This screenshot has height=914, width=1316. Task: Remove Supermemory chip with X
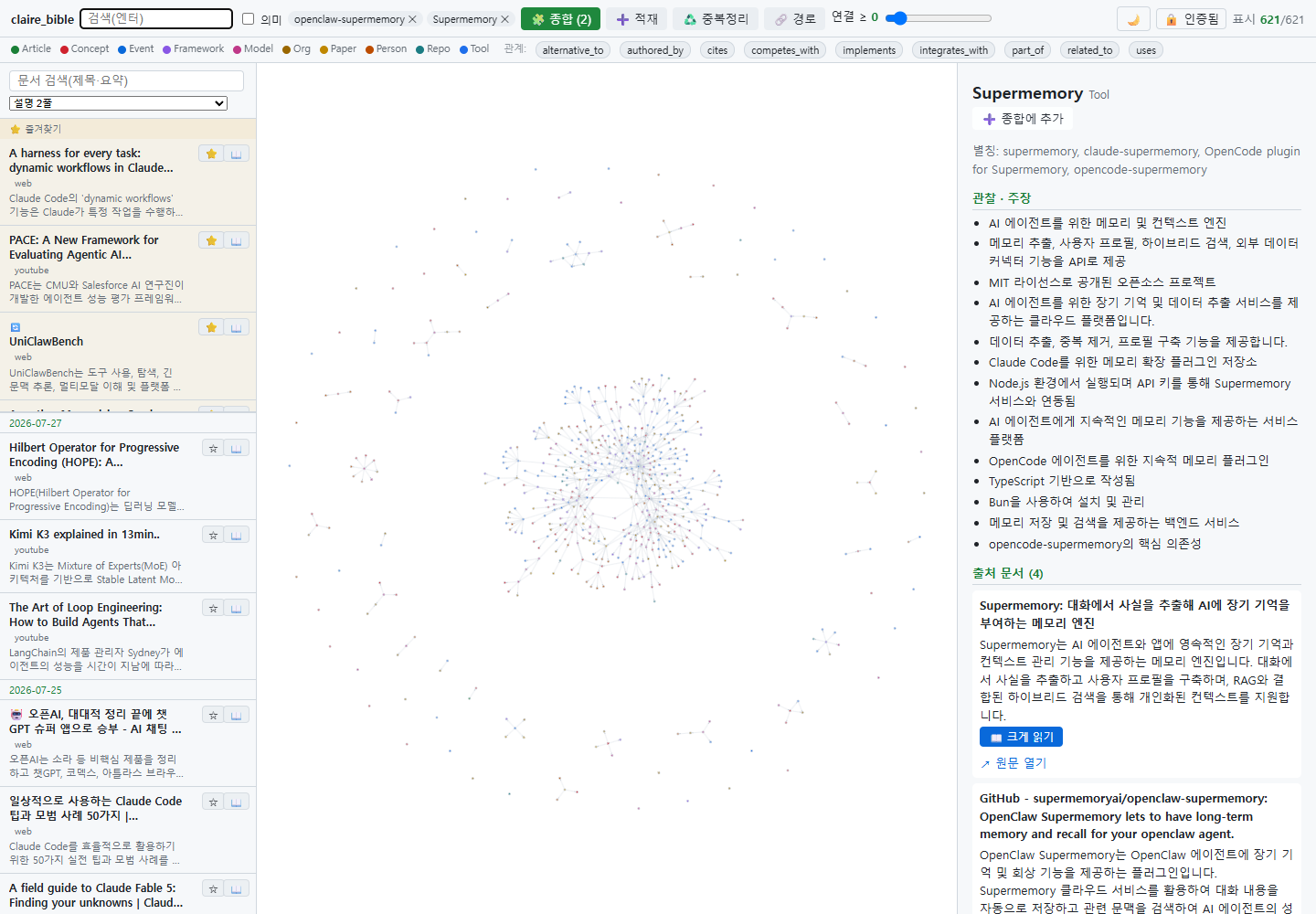pyautogui.click(x=504, y=19)
